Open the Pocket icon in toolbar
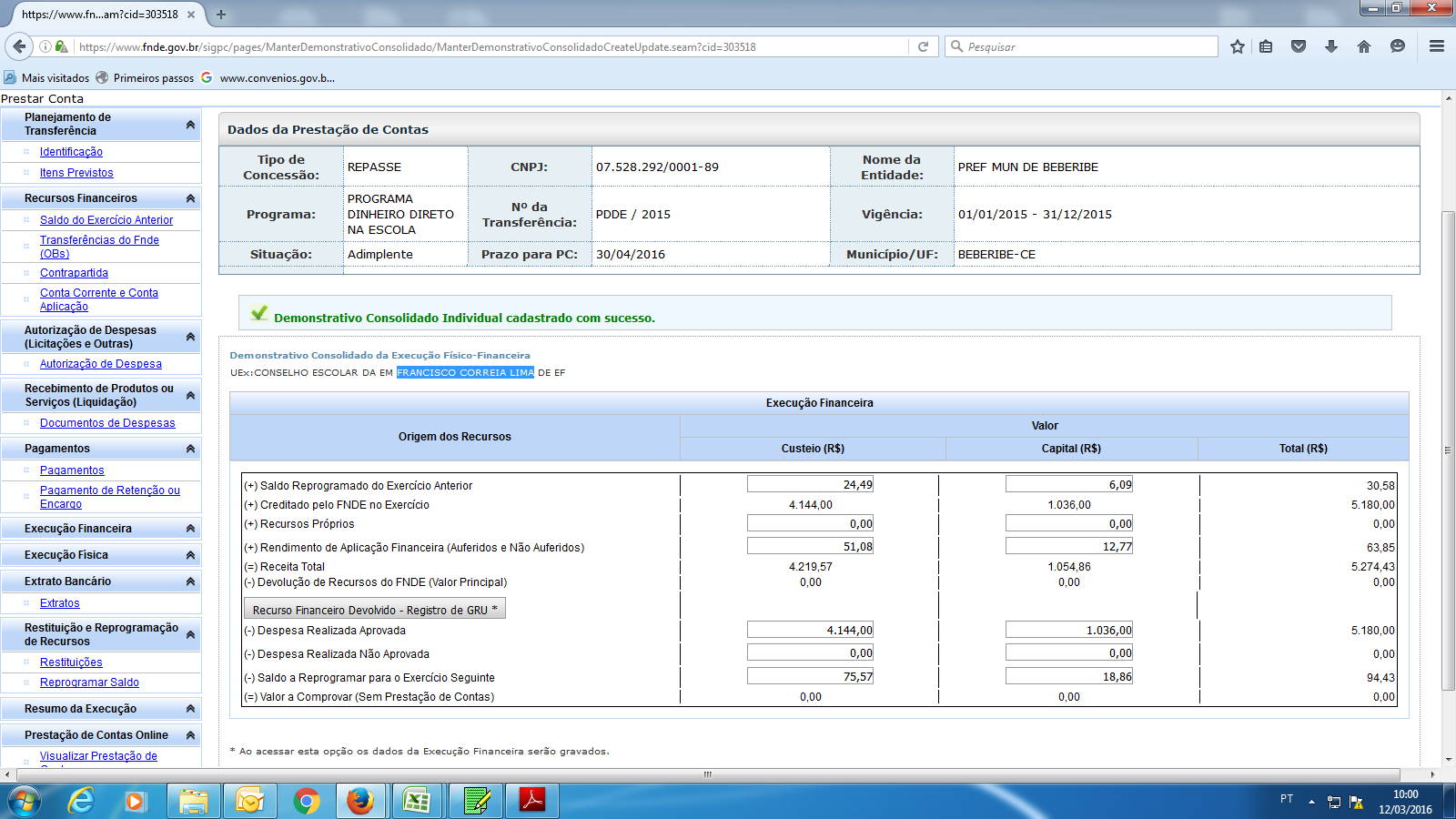1456x819 pixels. [1299, 46]
